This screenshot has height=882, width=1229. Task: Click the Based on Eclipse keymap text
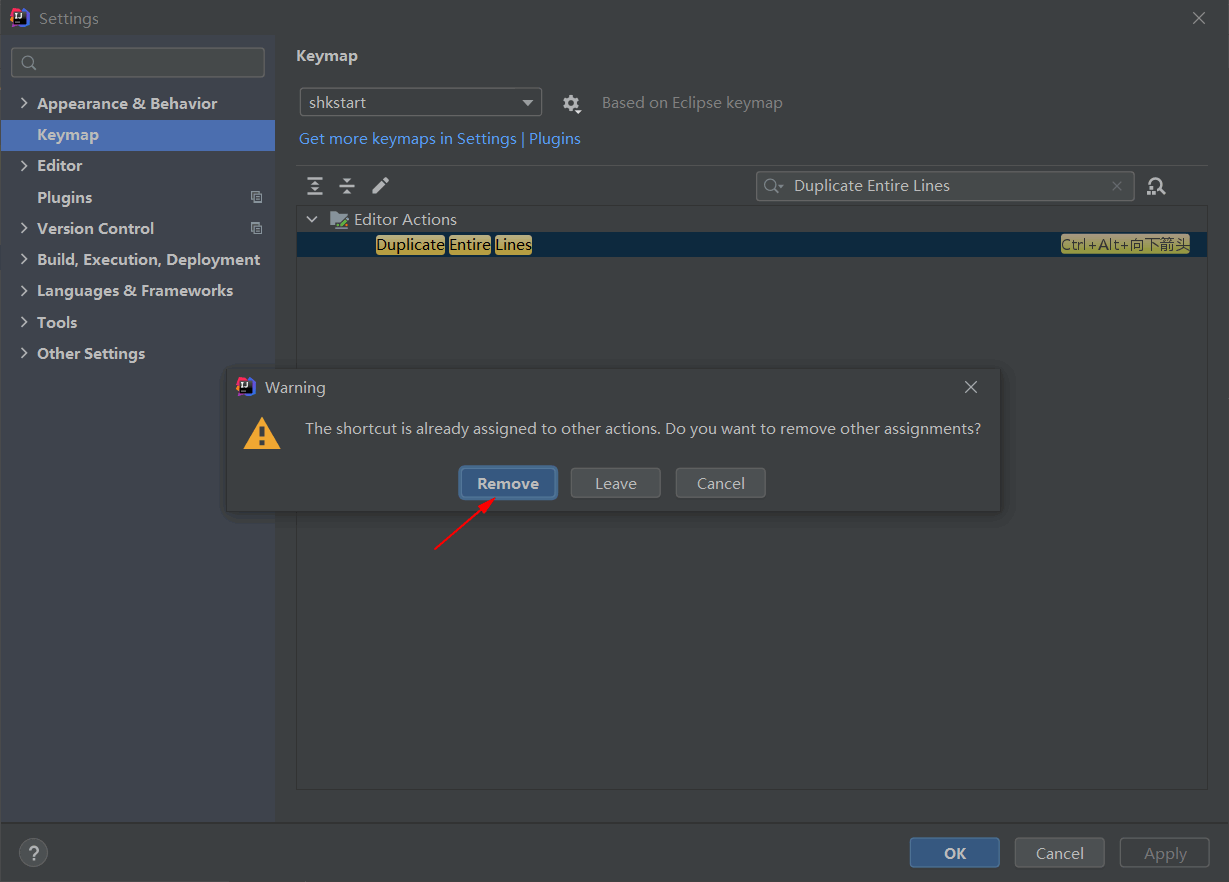(x=692, y=103)
